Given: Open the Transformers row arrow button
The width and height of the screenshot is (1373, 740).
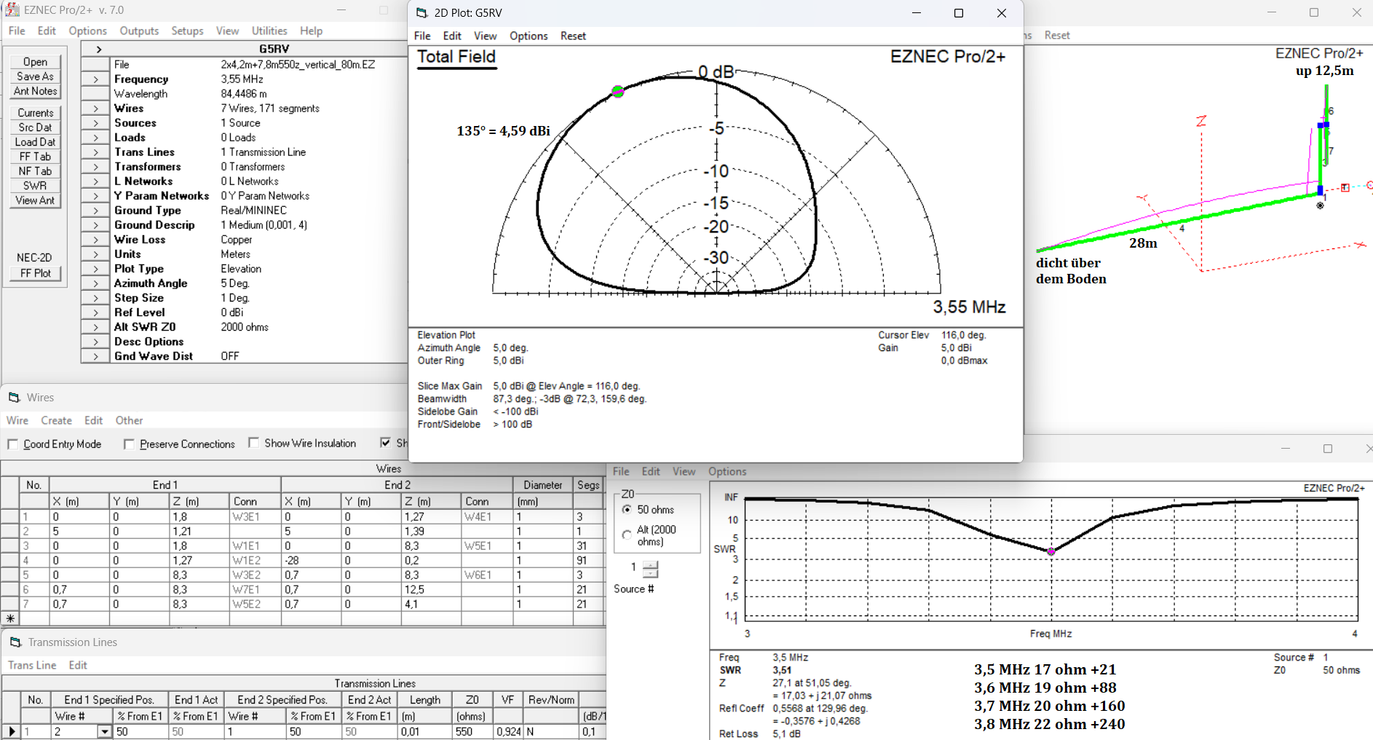Looking at the screenshot, I should coord(96,167).
